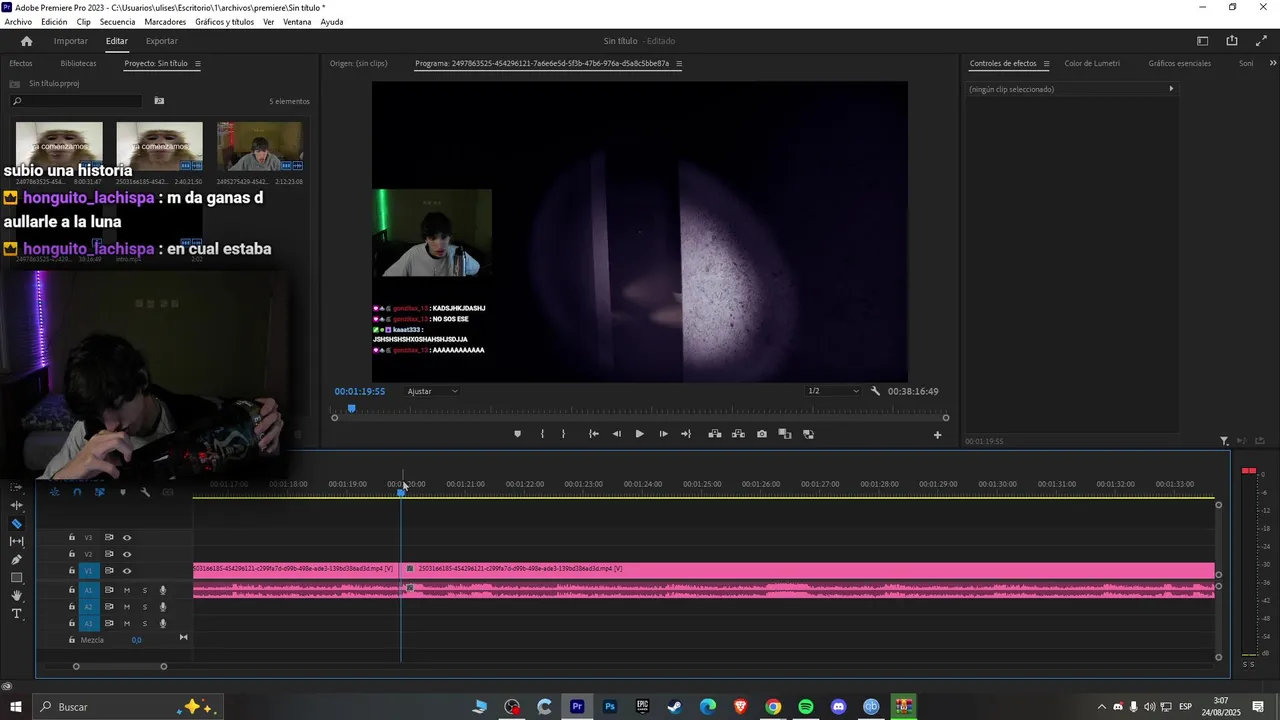The image size is (1280, 720).
Task: Step forward one frame
Action: click(x=663, y=434)
